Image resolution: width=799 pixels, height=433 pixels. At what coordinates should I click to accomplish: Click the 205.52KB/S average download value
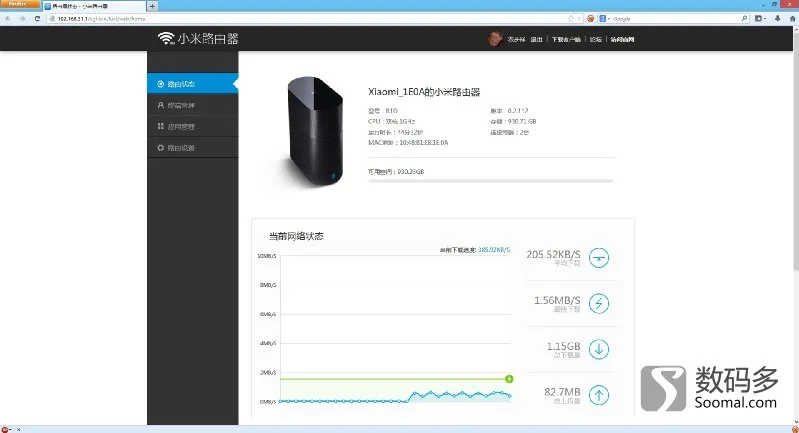(x=553, y=254)
